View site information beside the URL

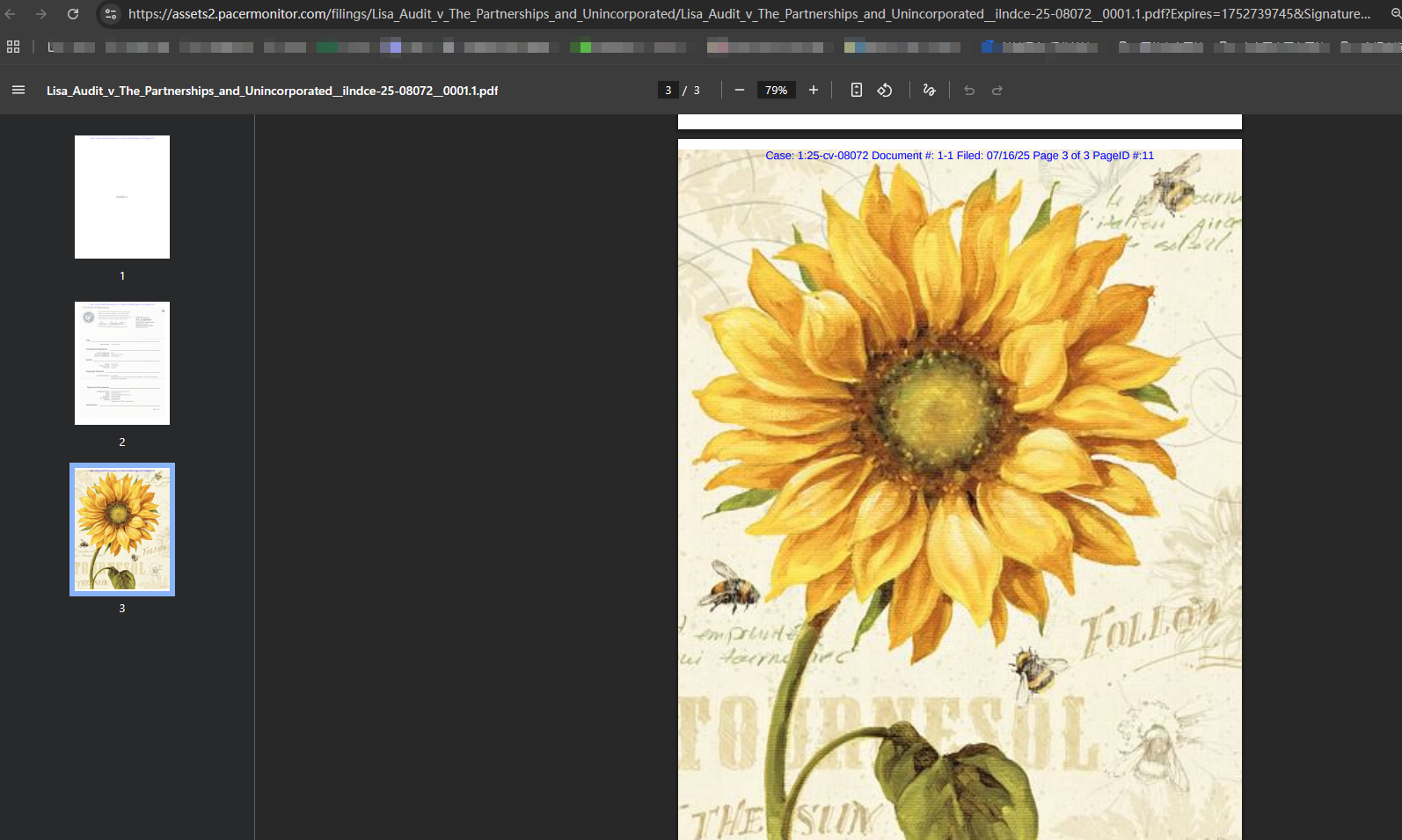(x=111, y=14)
